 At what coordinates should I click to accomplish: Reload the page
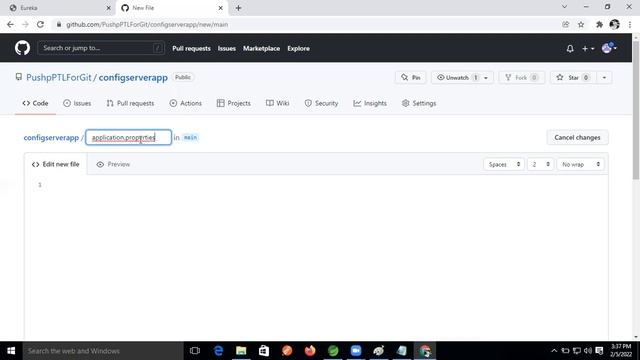tap(40, 24)
